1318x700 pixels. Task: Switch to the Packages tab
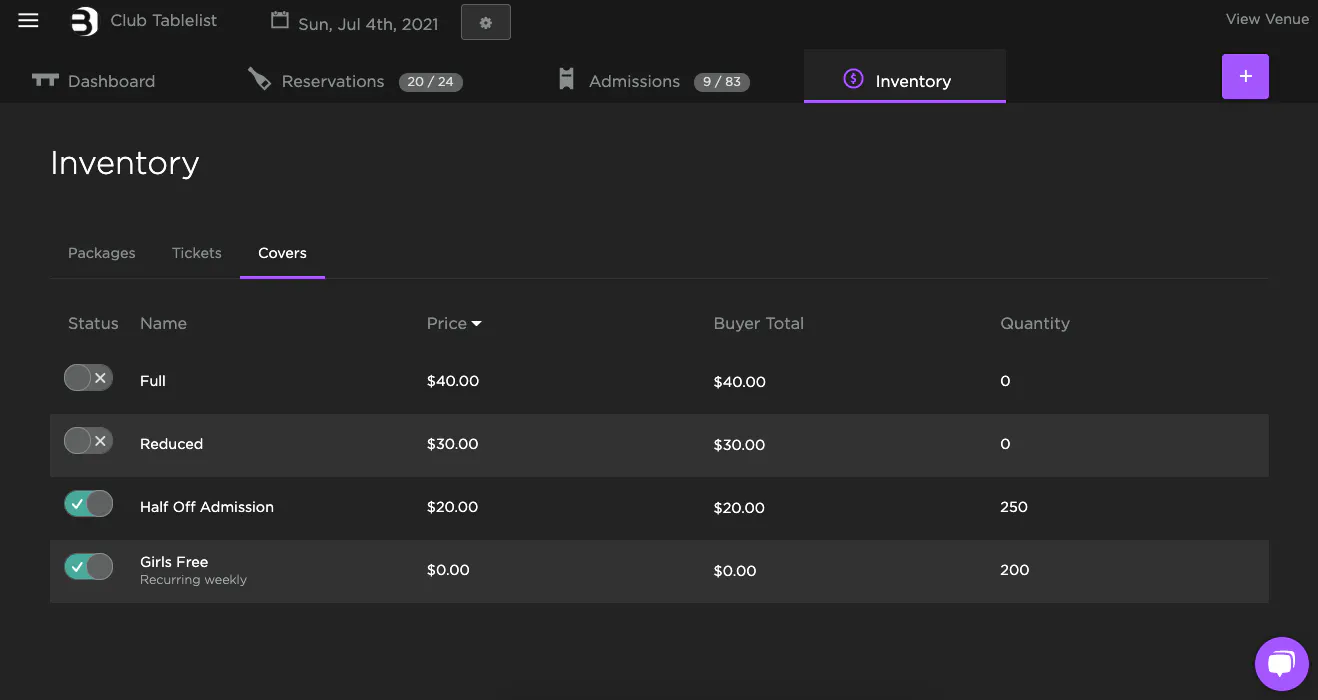102,253
